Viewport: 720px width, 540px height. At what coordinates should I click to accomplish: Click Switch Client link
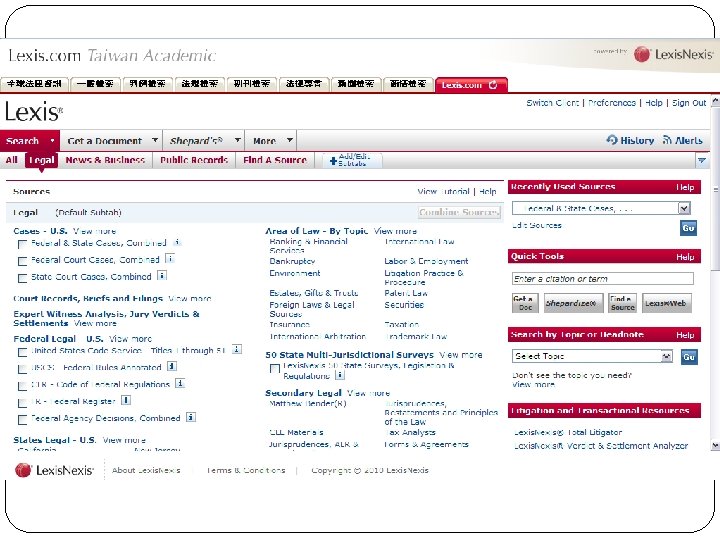pyautogui.click(x=553, y=103)
